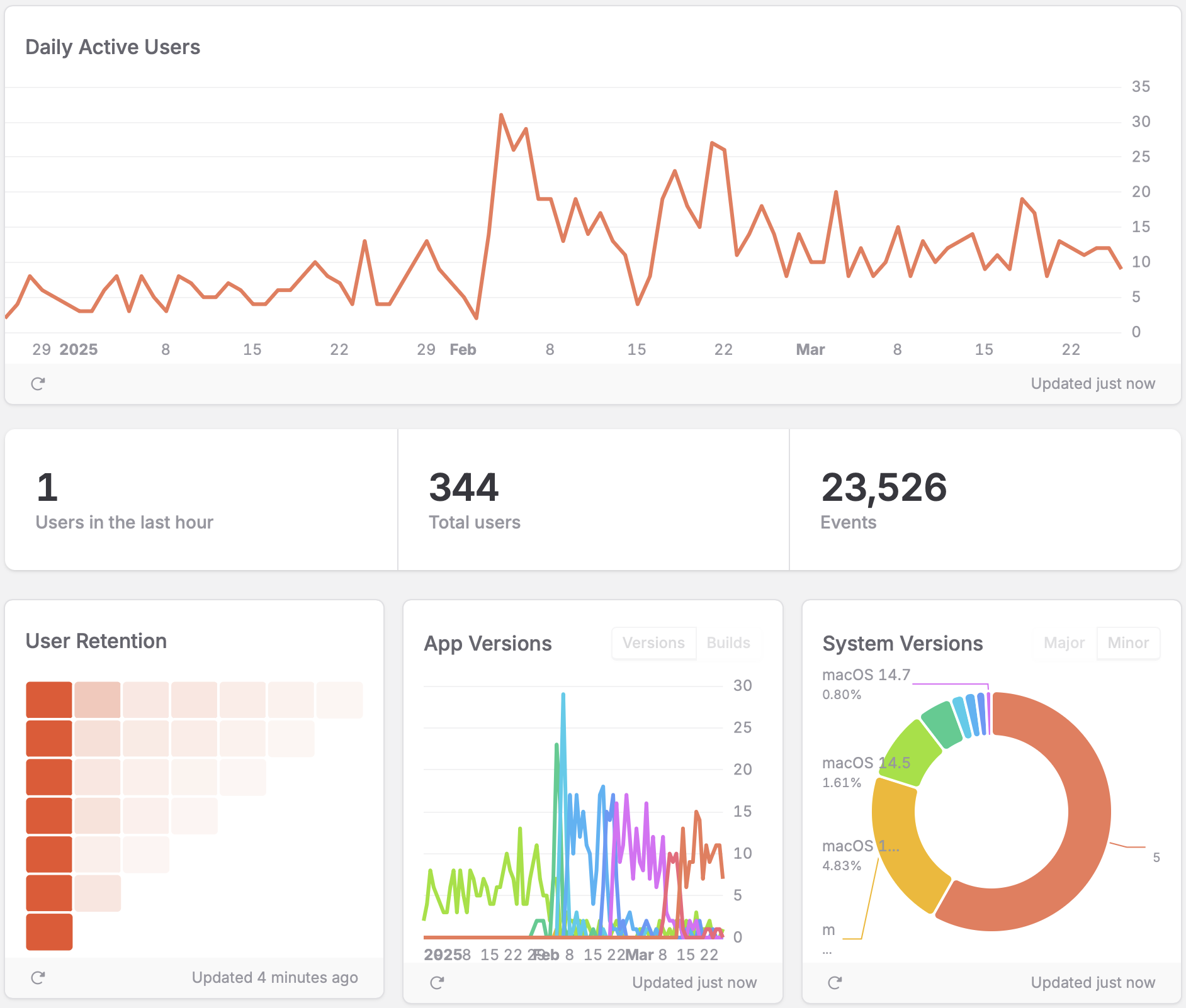The width and height of the screenshot is (1186, 1008).
Task: Refresh the System Versions chart
Action: click(x=835, y=982)
